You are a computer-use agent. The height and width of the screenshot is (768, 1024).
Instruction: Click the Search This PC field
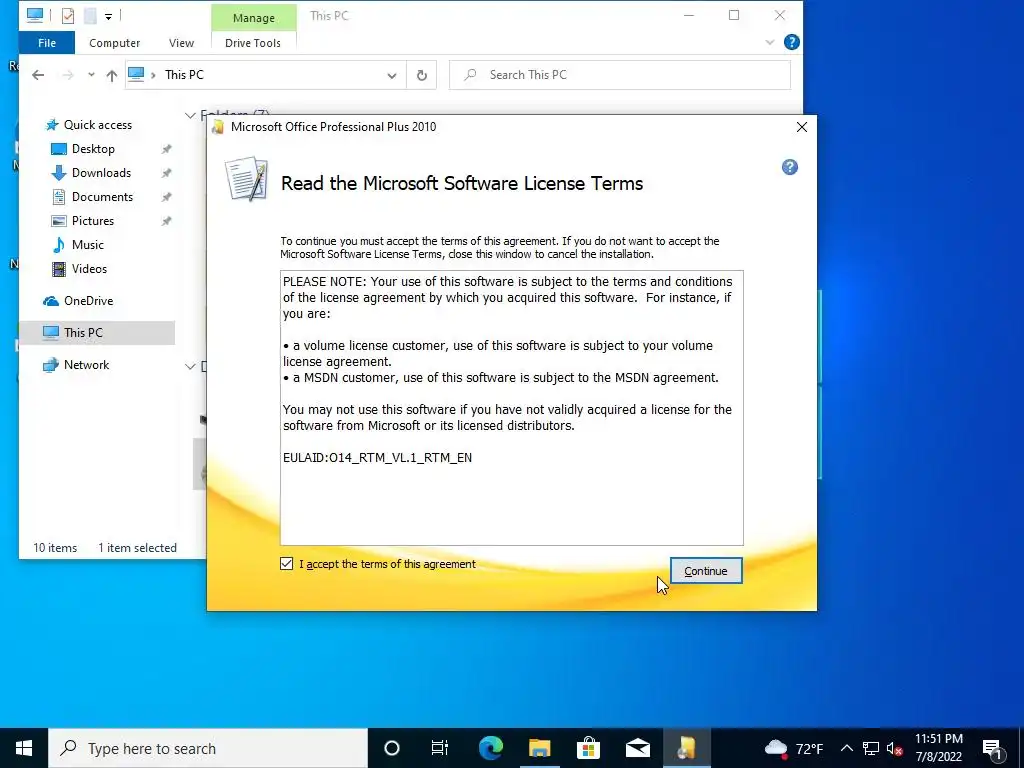620,75
